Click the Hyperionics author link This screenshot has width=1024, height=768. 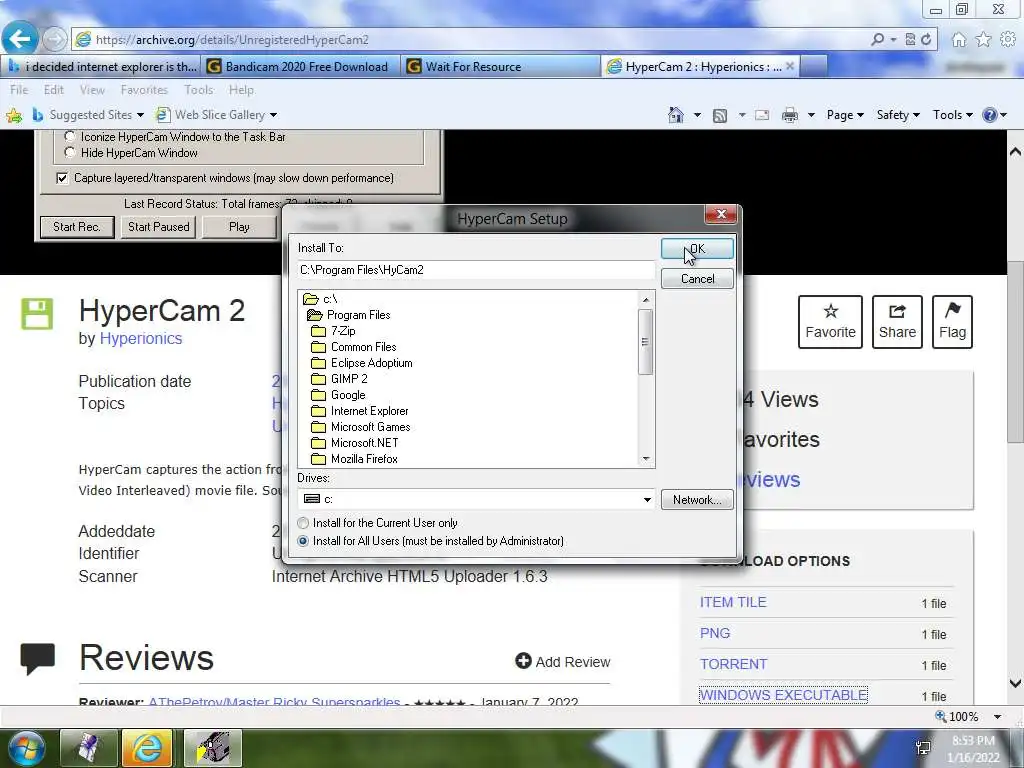tap(140, 338)
